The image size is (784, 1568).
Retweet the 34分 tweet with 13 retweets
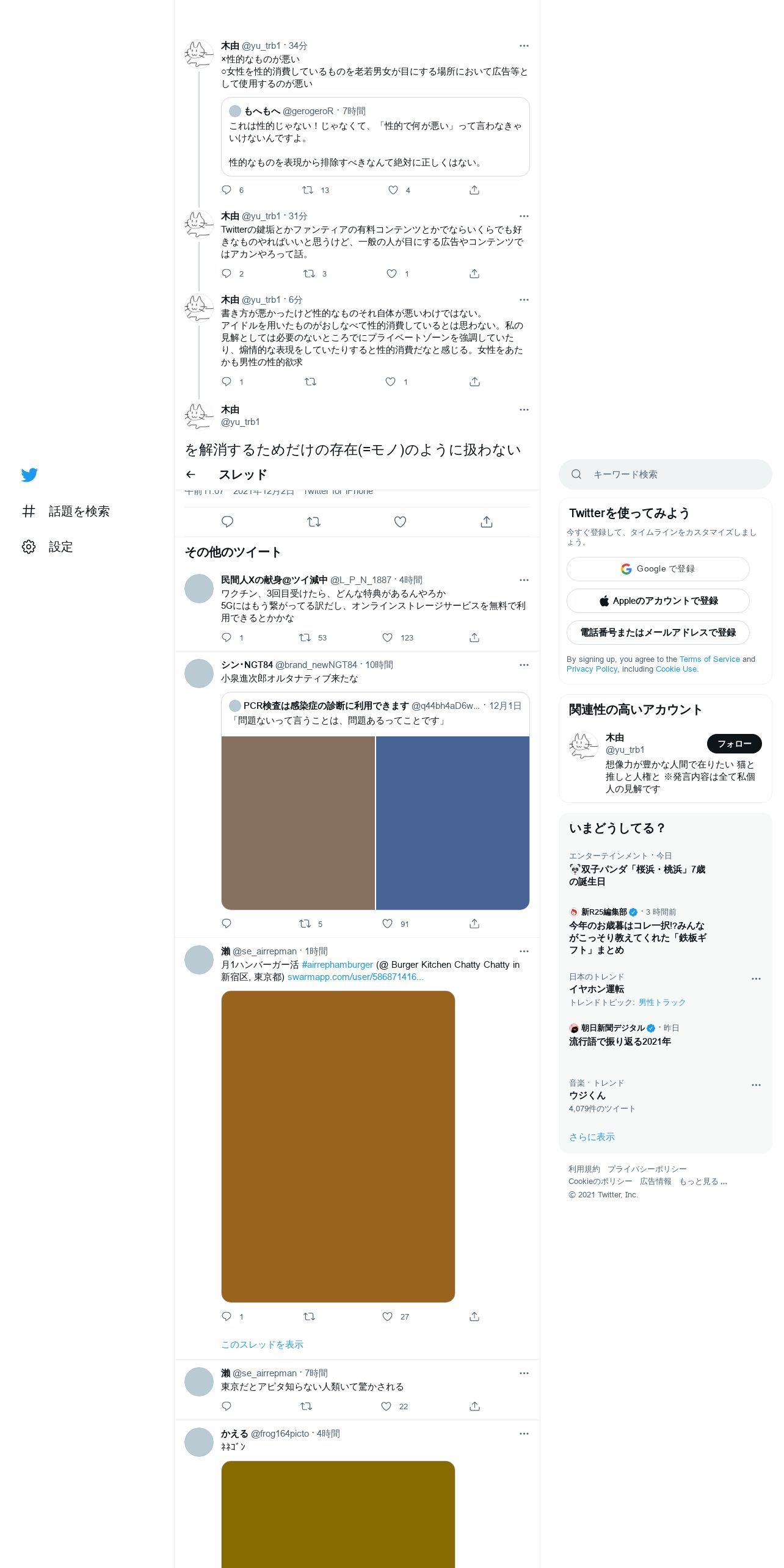(x=308, y=190)
